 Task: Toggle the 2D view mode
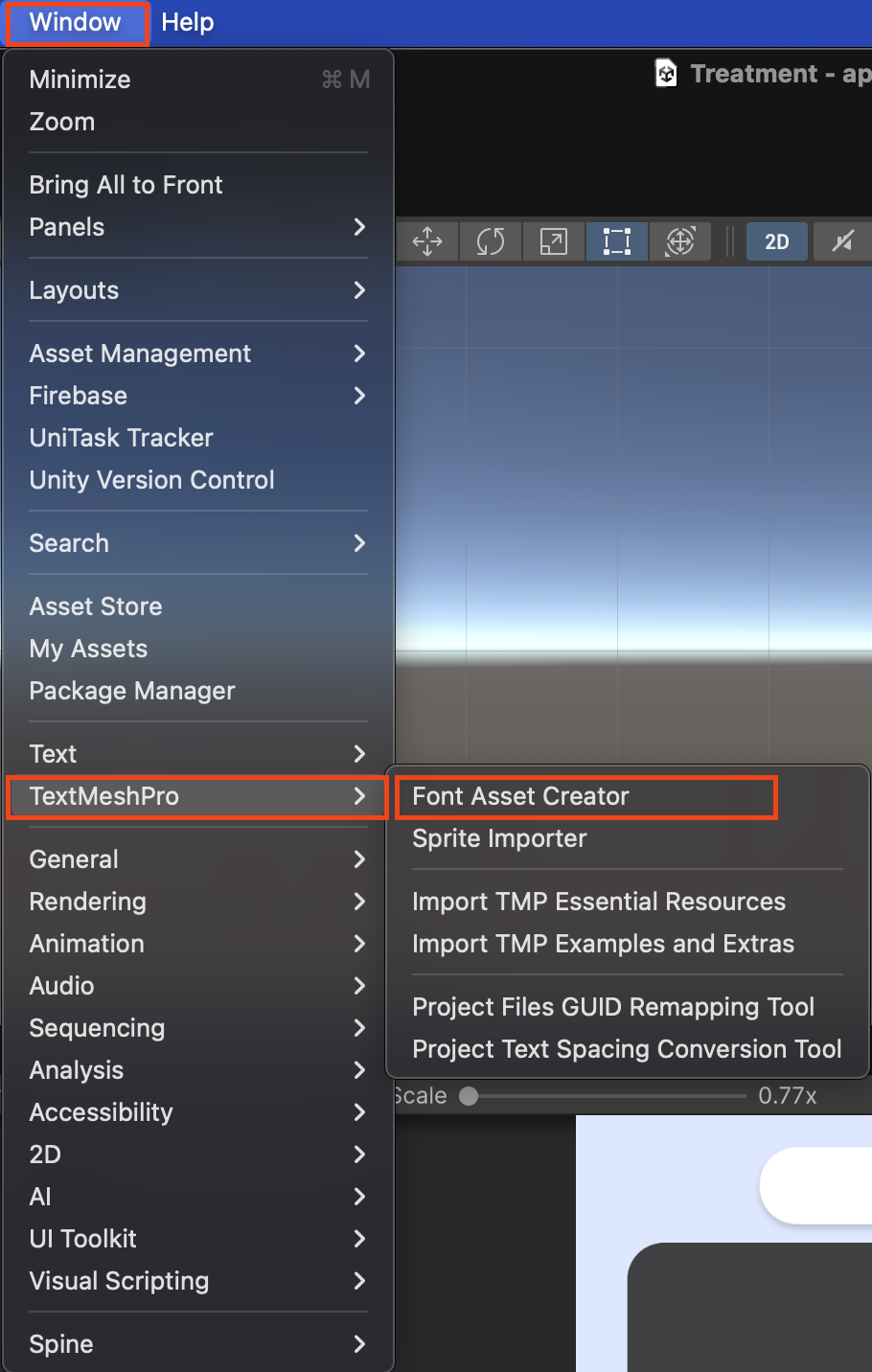pyautogui.click(x=777, y=241)
